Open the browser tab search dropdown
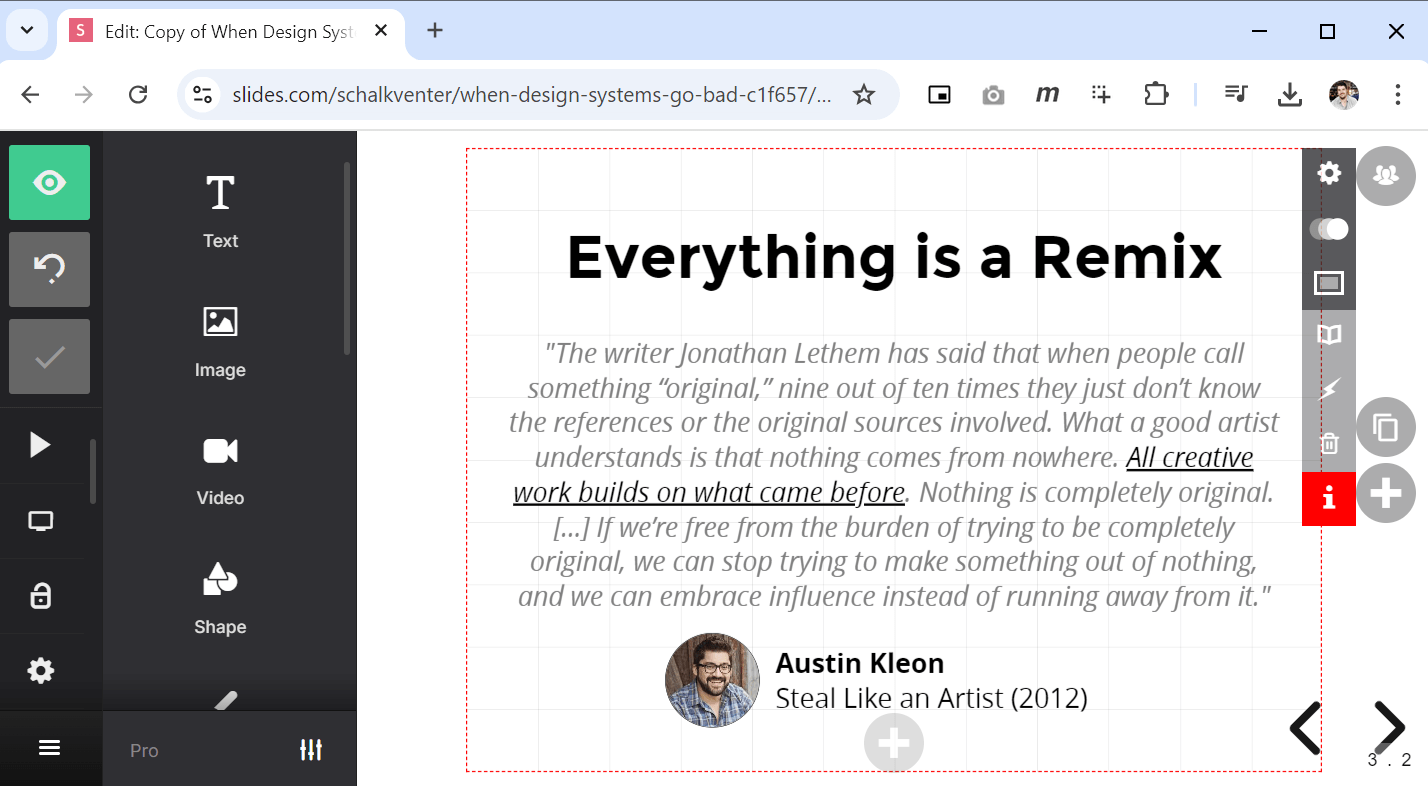Screen dimensions: 1428x786 point(27,30)
